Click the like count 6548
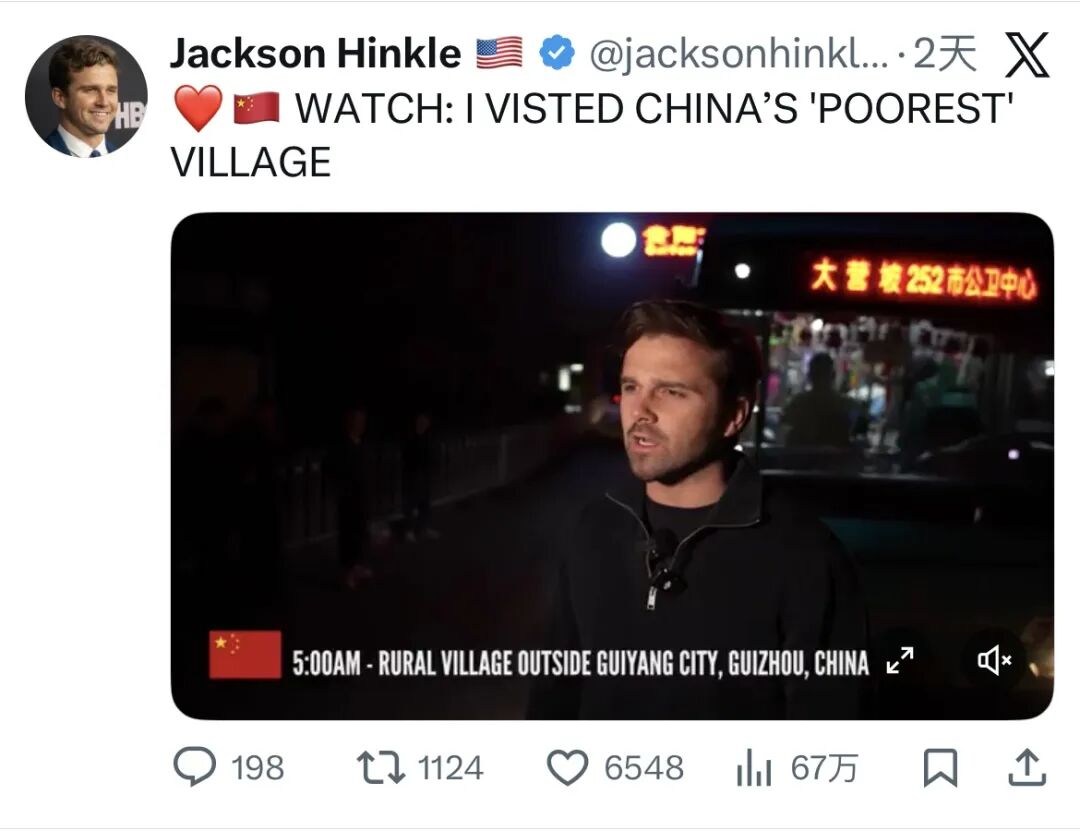This screenshot has width=1080, height=831. [x=644, y=768]
